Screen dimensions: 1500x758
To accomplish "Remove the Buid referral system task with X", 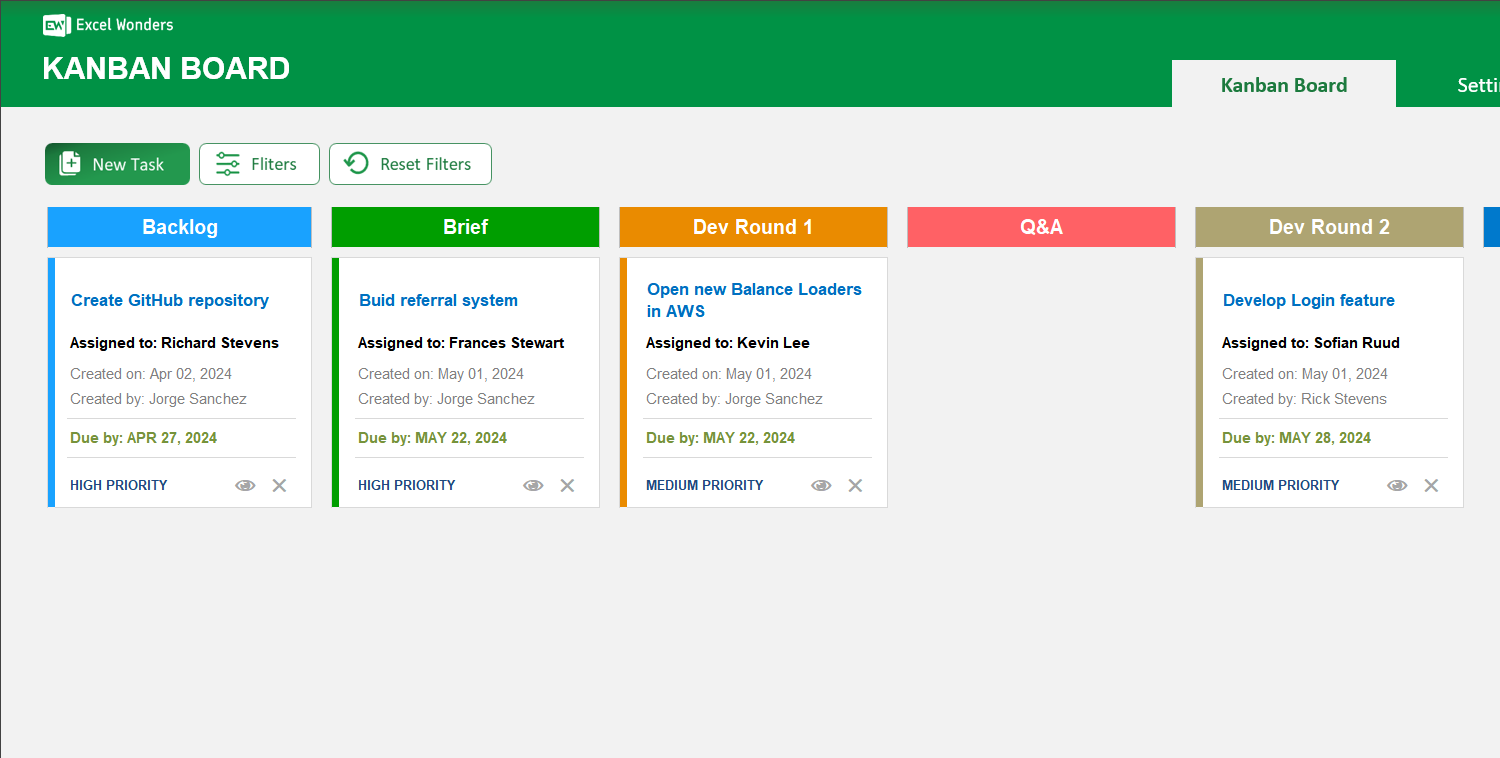I will 567,485.
